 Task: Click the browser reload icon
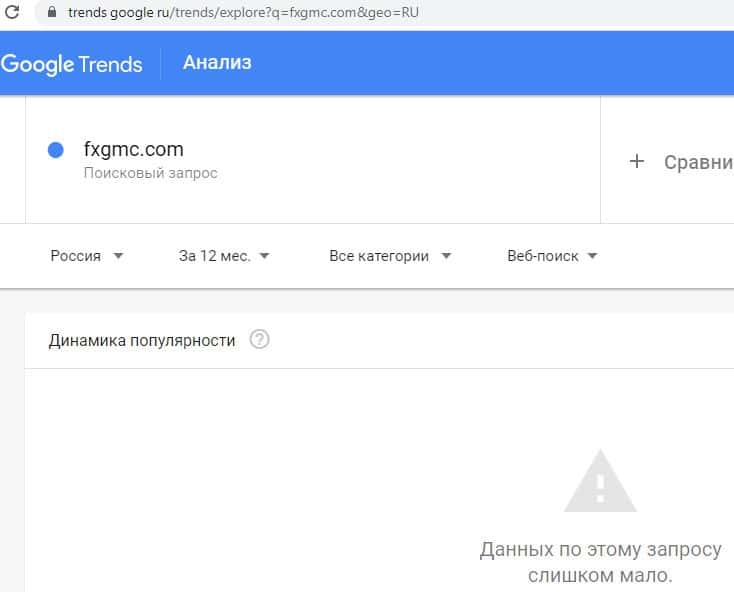(10, 13)
